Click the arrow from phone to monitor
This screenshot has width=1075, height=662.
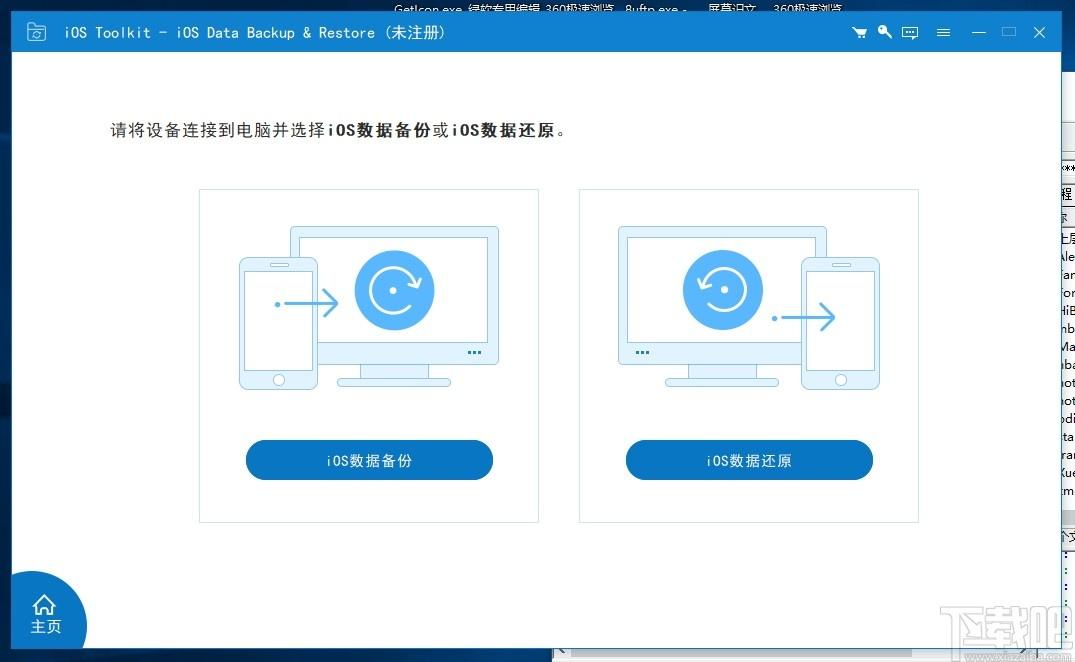point(310,303)
